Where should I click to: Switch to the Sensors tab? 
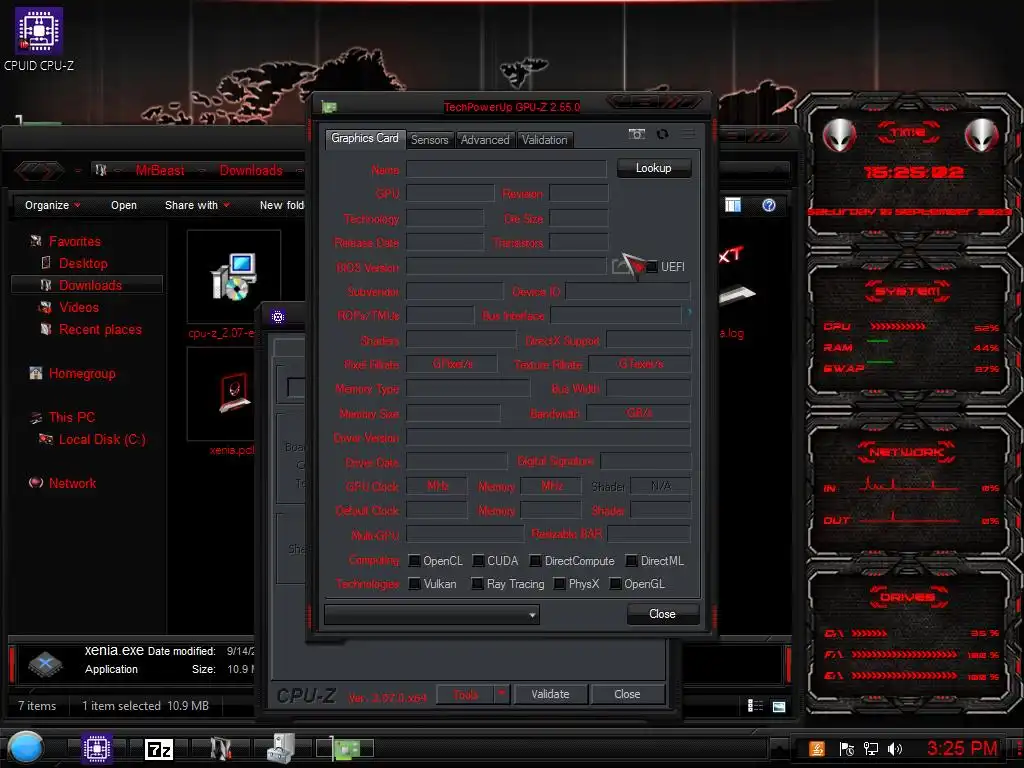coord(429,140)
